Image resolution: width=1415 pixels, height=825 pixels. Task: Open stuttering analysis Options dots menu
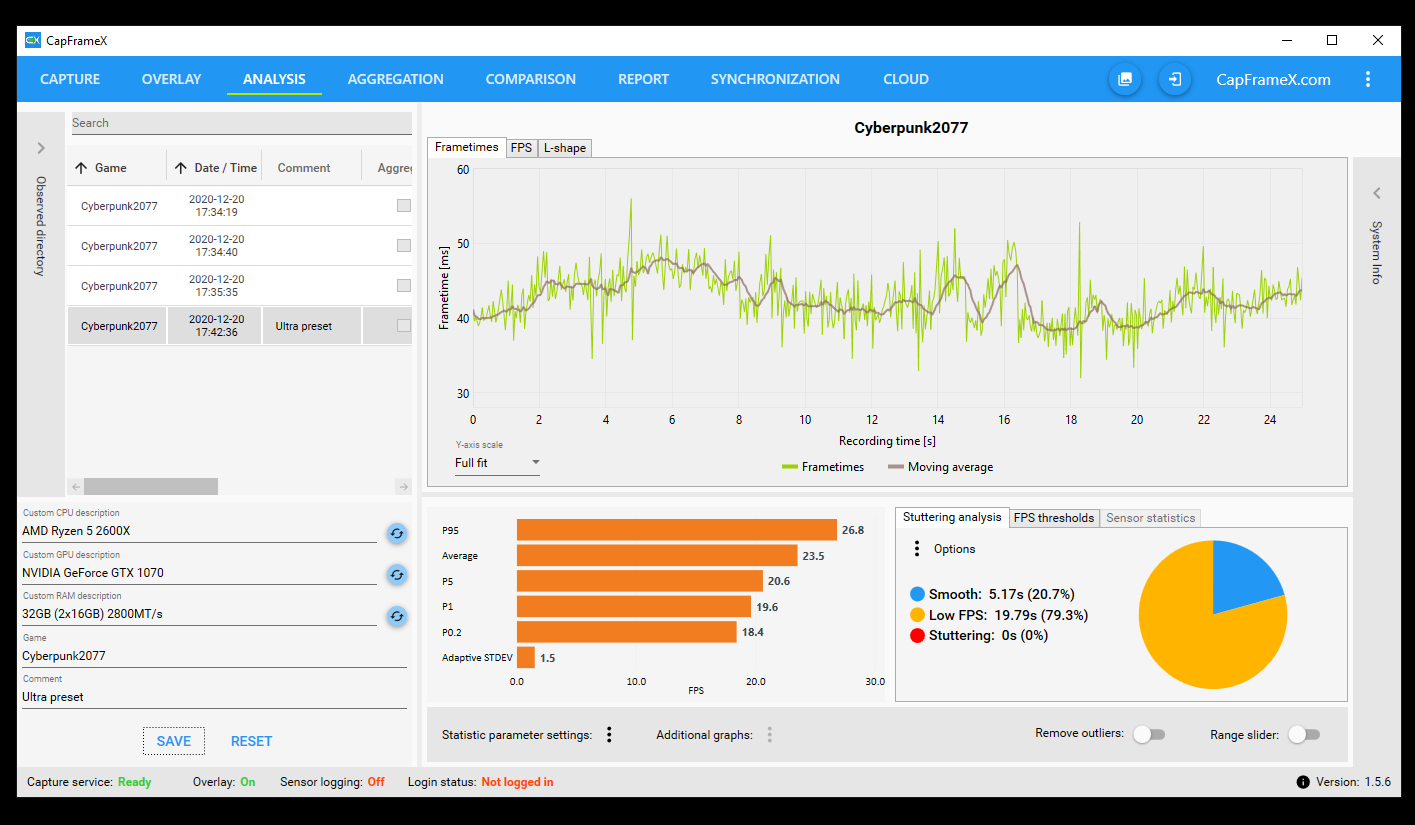tap(917, 549)
